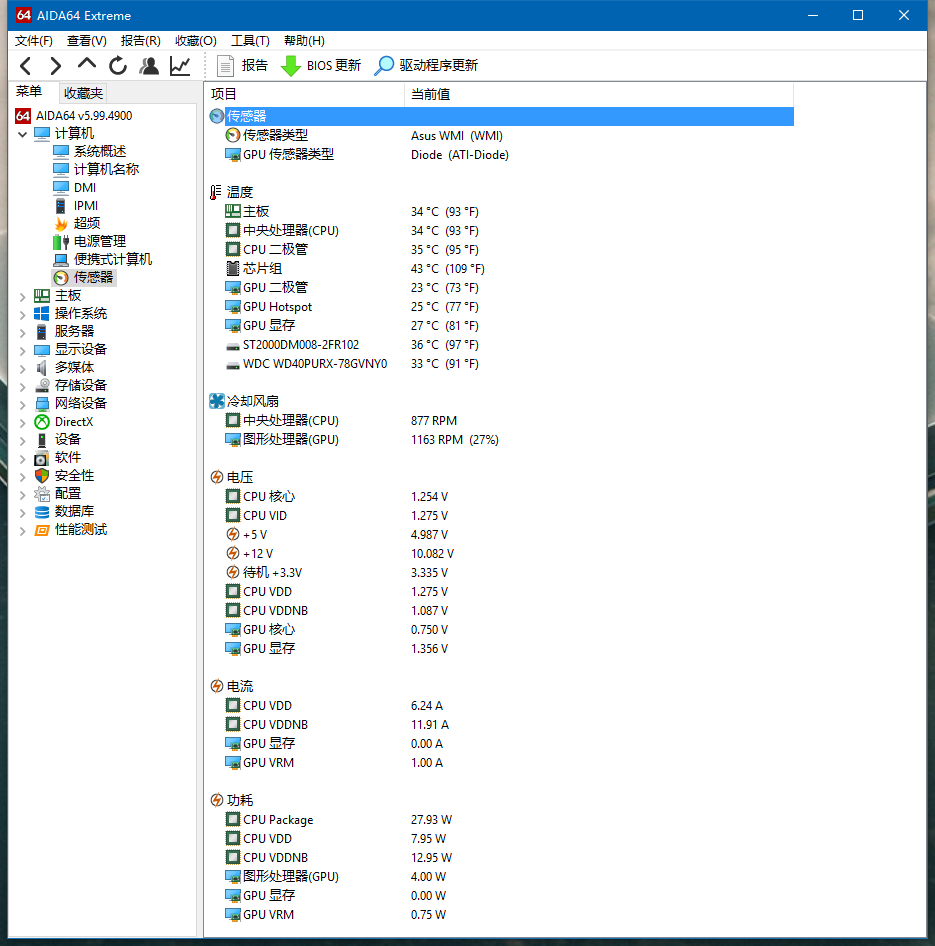
Task: Collapse the 计算机 tree node
Action: [x=22, y=134]
